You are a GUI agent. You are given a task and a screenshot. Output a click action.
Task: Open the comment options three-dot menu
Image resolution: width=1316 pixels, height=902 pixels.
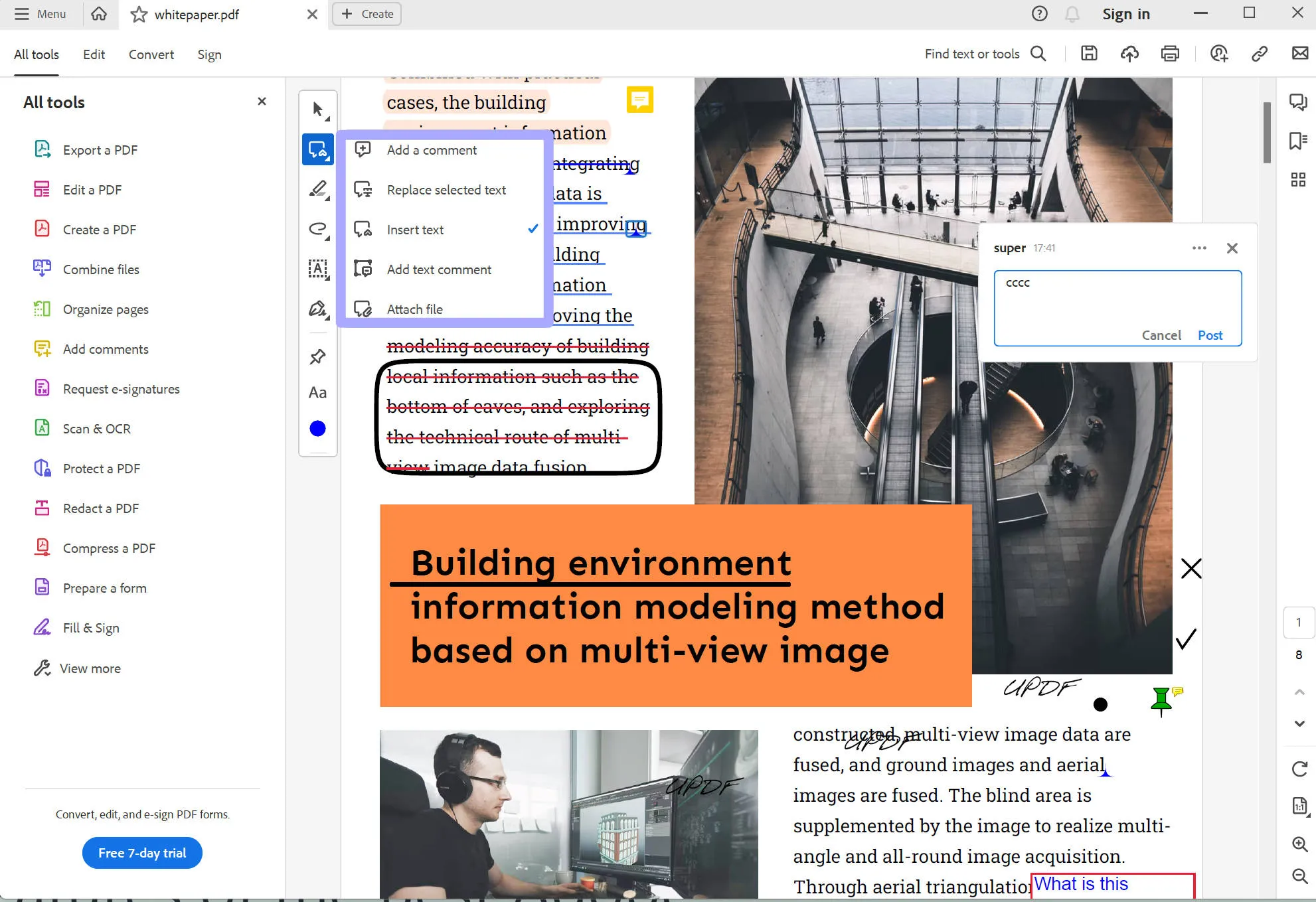tap(1199, 248)
